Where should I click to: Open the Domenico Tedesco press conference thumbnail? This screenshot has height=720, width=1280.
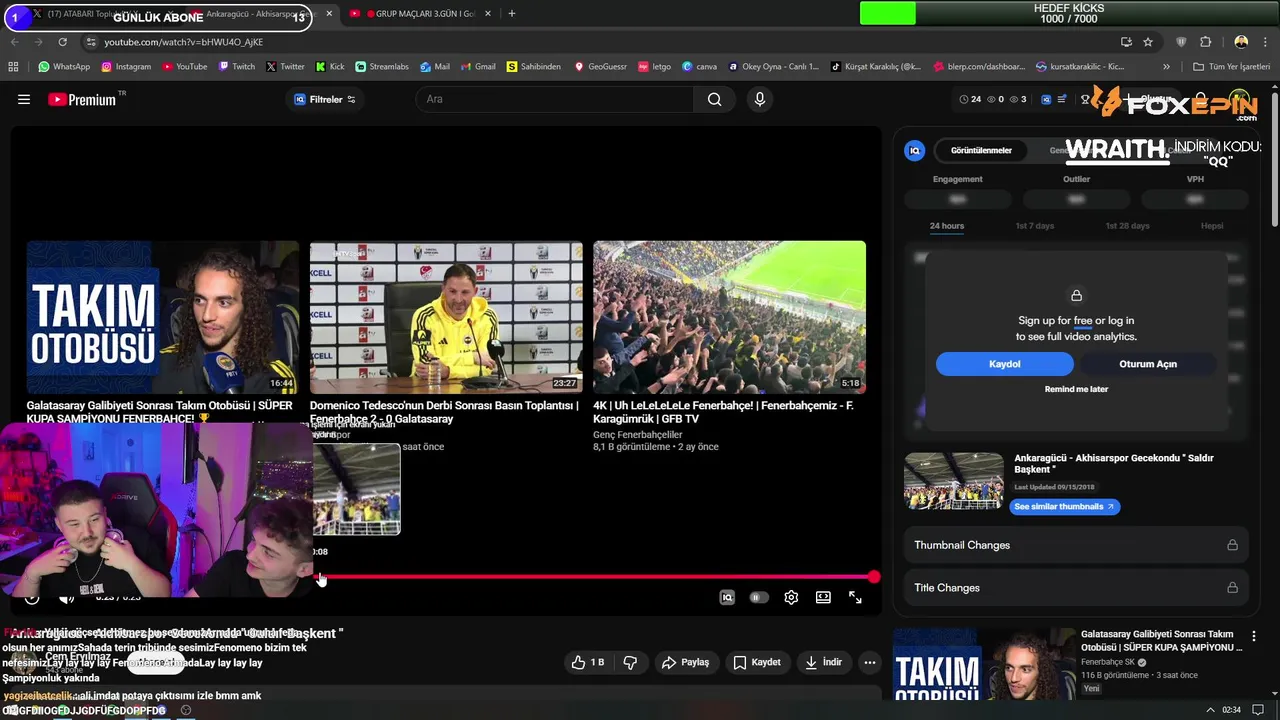[x=446, y=317]
